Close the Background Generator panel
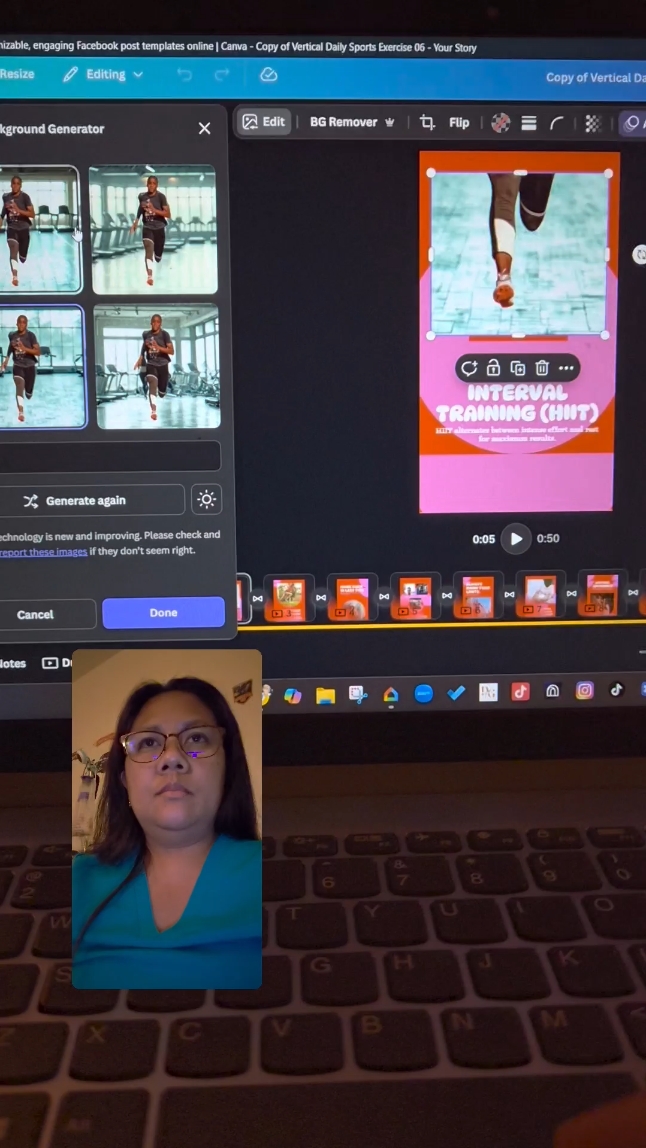The width and height of the screenshot is (646, 1148). (204, 128)
